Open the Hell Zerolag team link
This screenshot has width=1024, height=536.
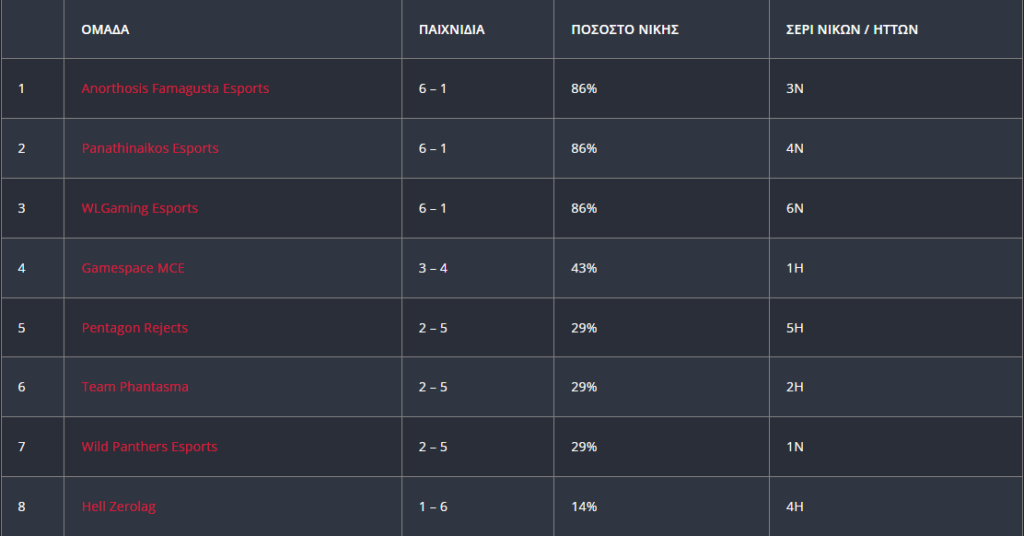click(118, 507)
